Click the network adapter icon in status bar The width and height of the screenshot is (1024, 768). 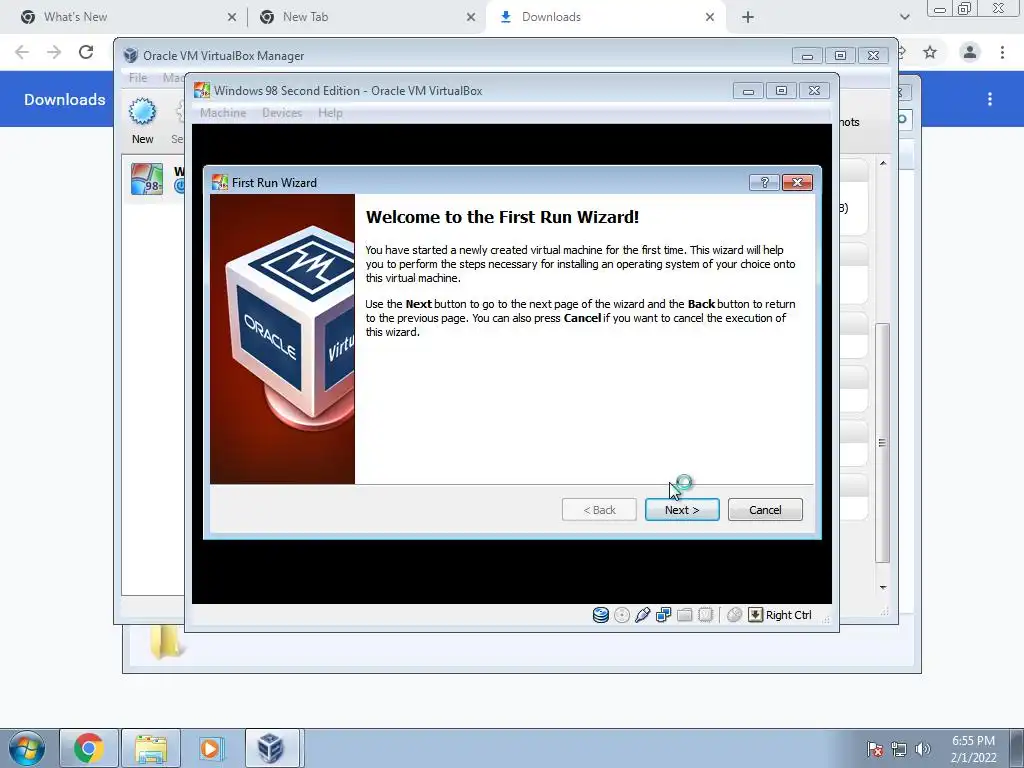tap(664, 615)
